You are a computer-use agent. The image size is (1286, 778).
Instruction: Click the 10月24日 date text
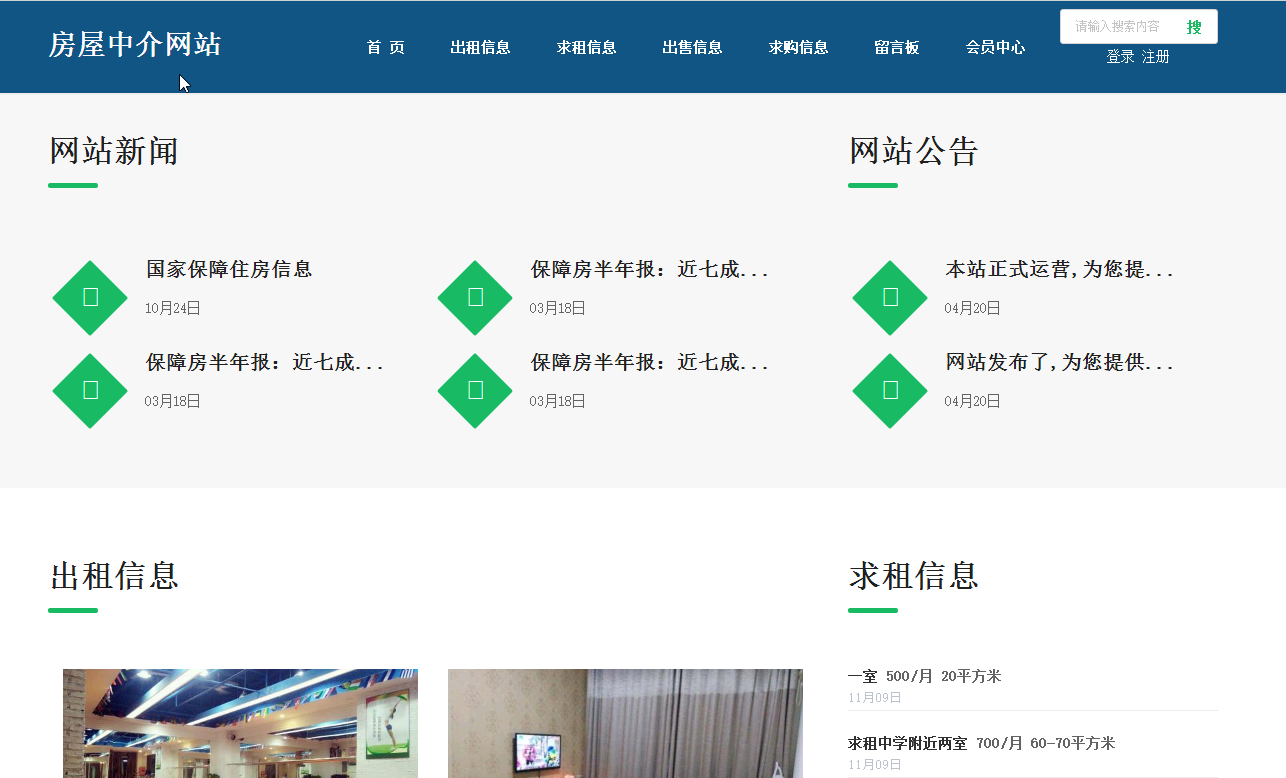(x=173, y=308)
